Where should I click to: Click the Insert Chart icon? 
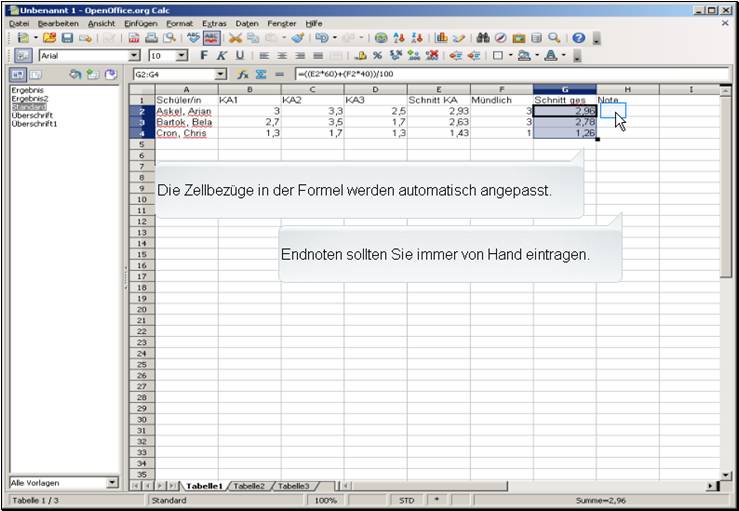442,37
